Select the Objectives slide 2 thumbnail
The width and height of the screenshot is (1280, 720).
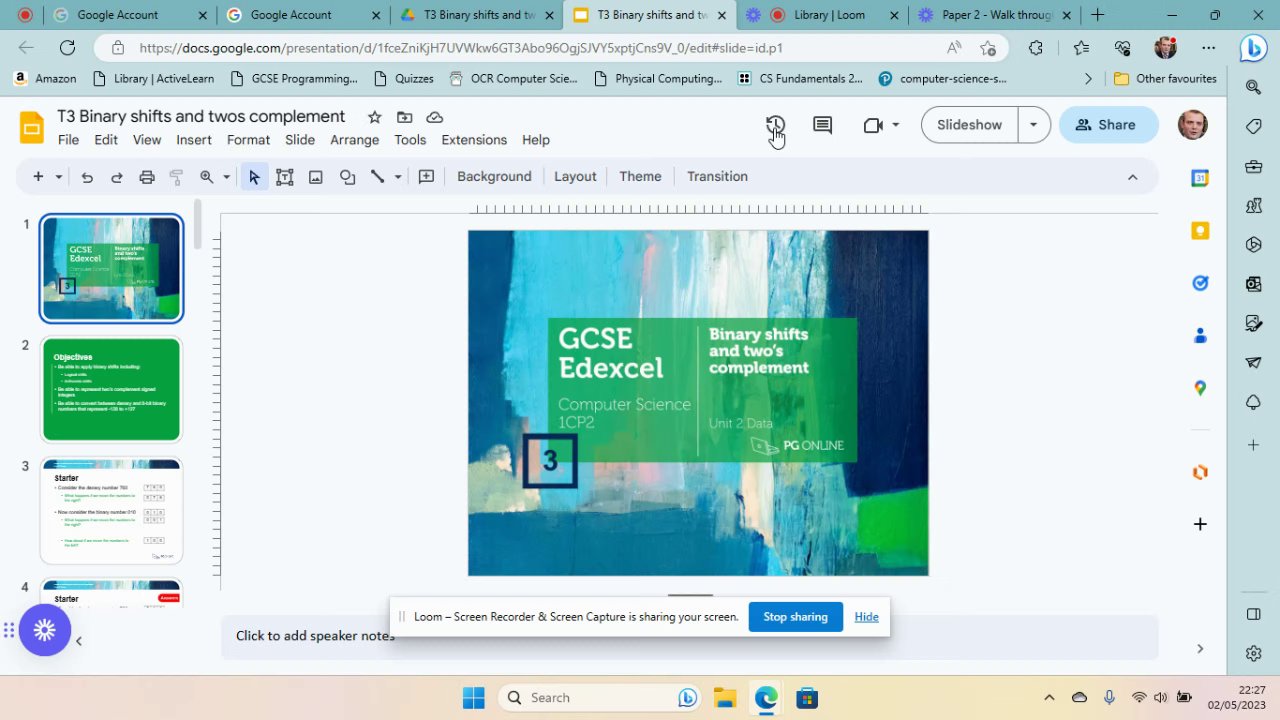coord(111,390)
